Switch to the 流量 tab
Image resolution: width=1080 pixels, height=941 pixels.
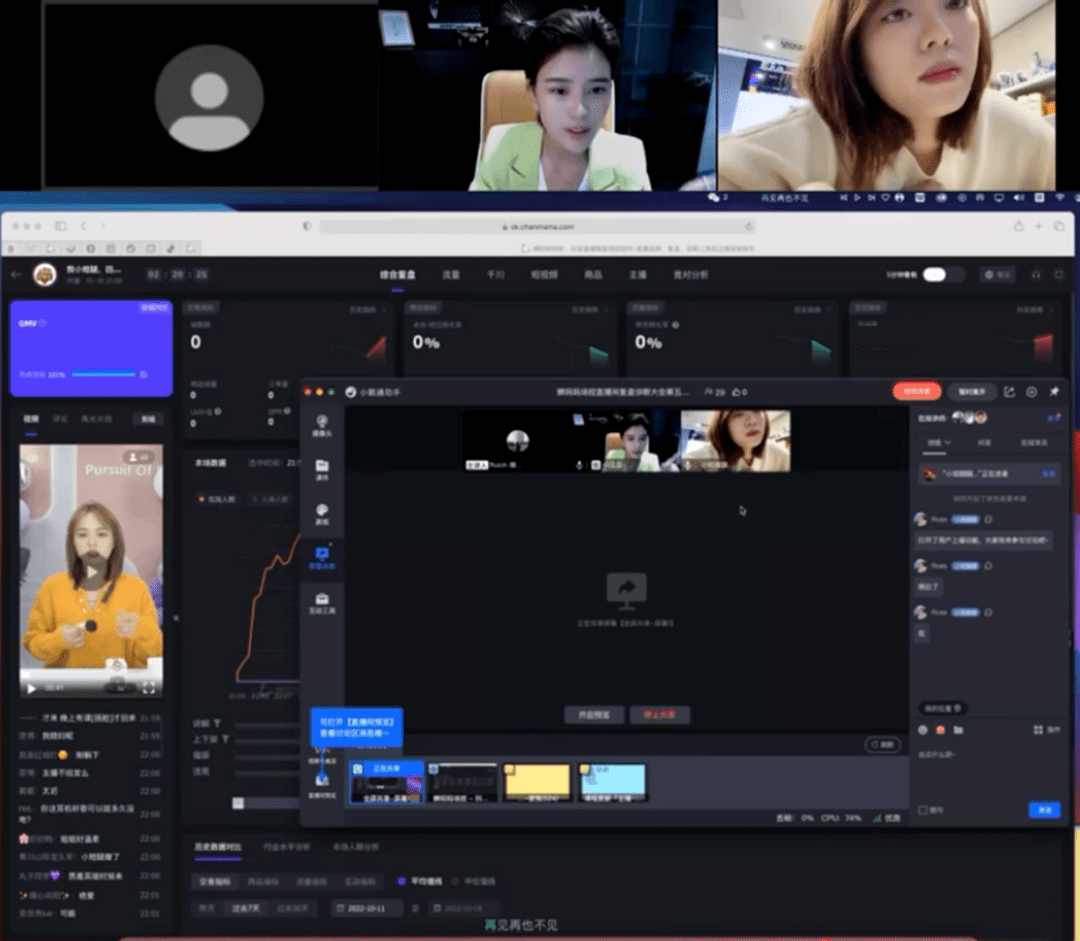coord(451,275)
